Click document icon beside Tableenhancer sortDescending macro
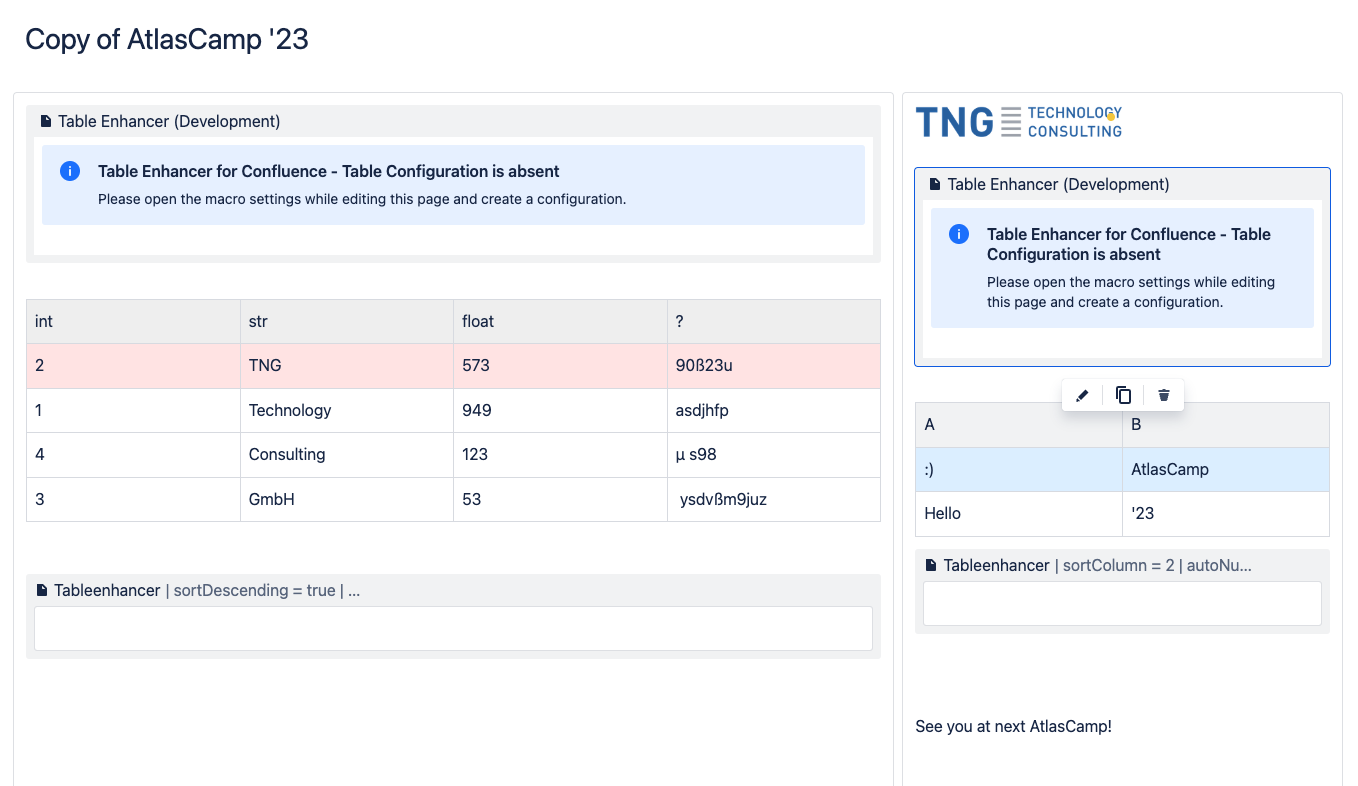The image size is (1358, 786). coord(42,591)
